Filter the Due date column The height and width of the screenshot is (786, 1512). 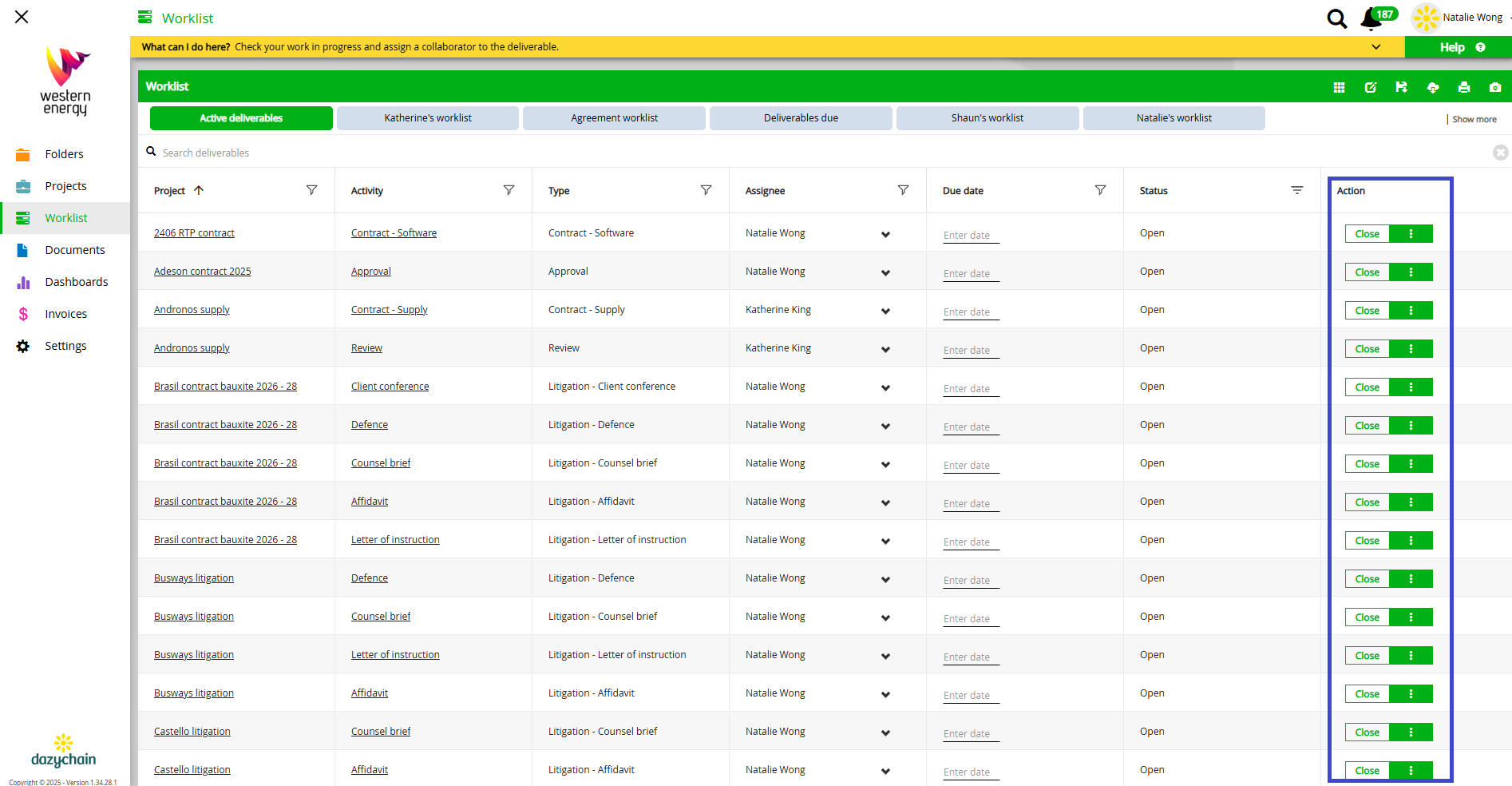(x=1101, y=190)
